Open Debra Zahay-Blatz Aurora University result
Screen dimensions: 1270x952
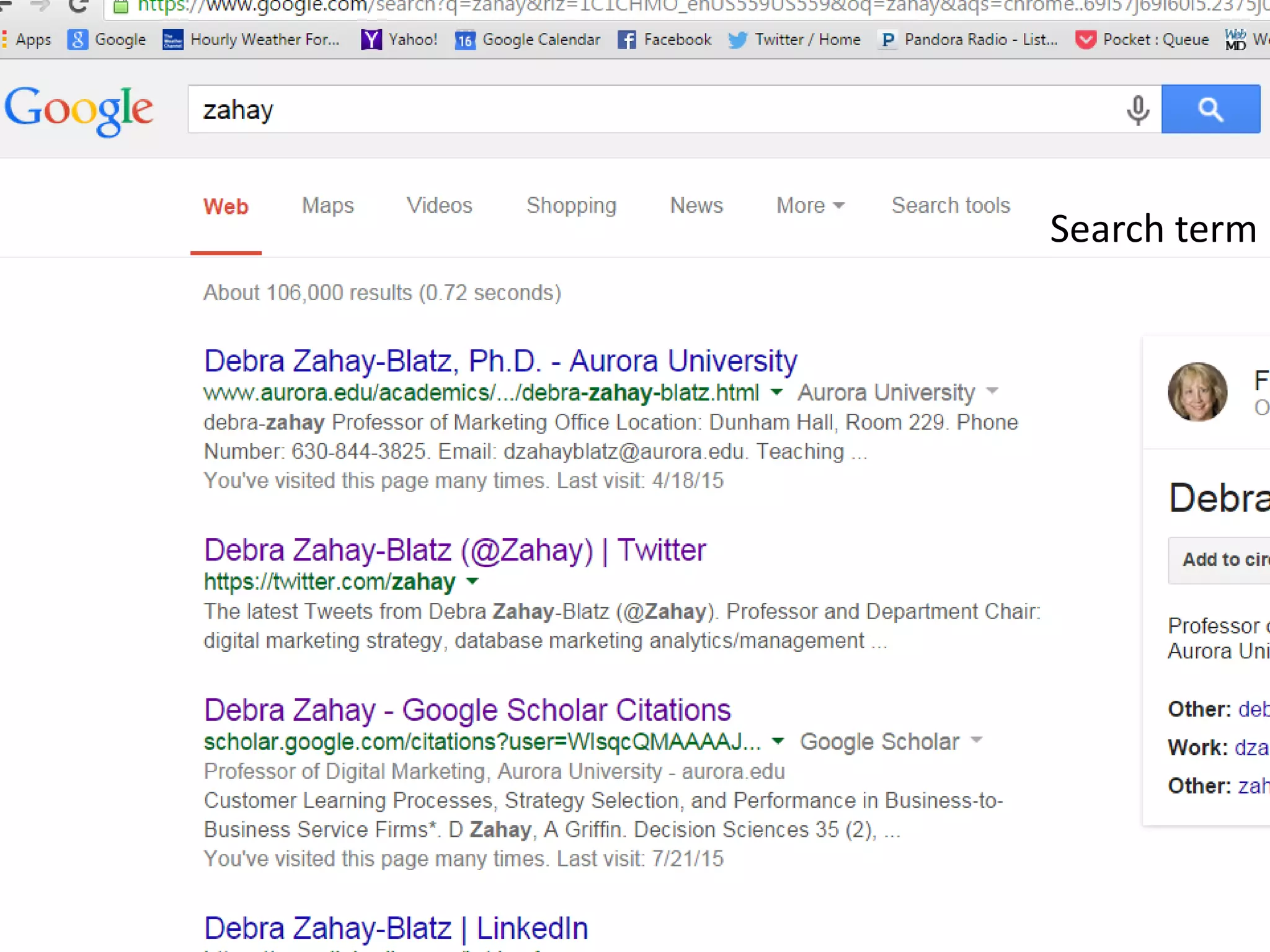[500, 361]
